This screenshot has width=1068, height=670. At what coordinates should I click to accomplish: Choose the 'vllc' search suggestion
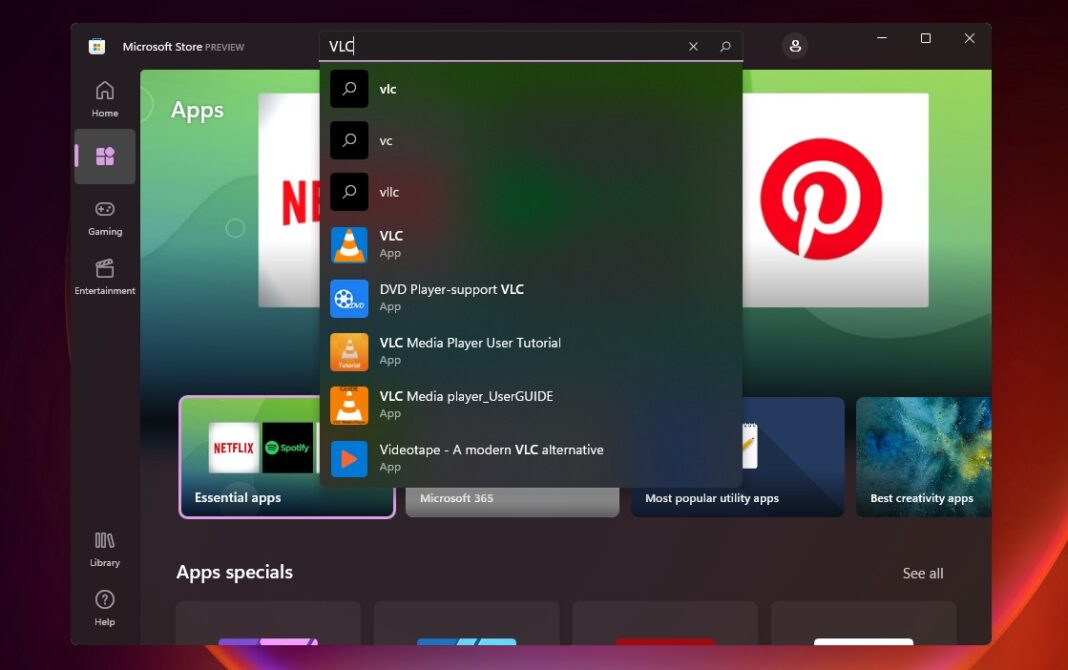387,192
